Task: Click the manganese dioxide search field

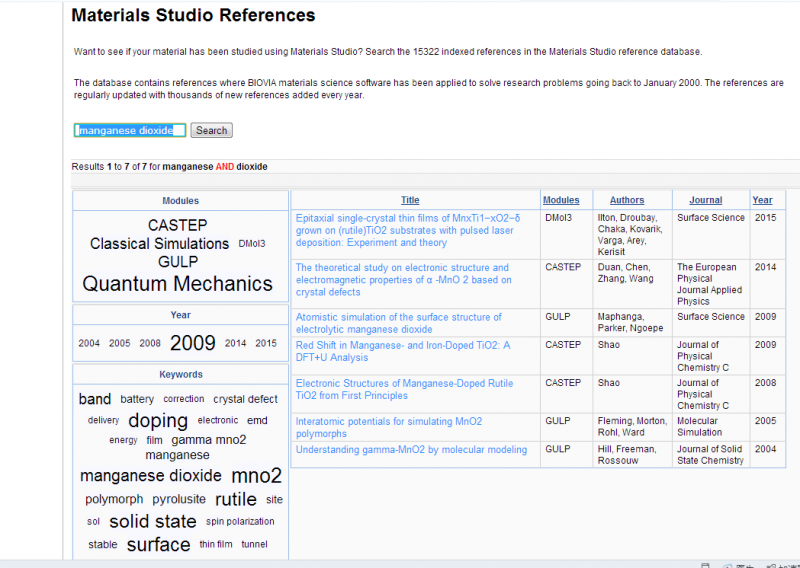Action: (130, 130)
